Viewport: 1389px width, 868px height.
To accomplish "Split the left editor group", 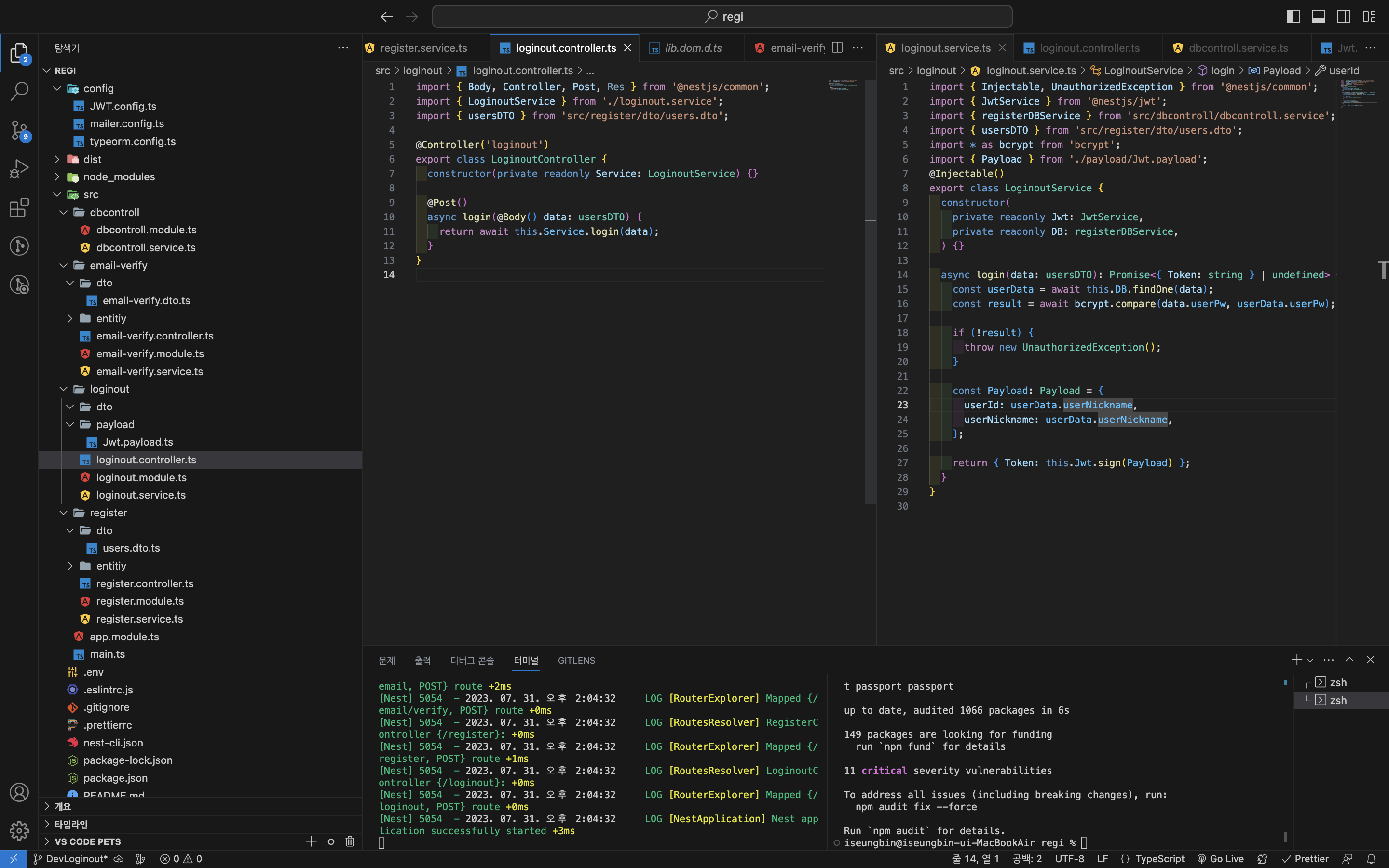I will [837, 48].
